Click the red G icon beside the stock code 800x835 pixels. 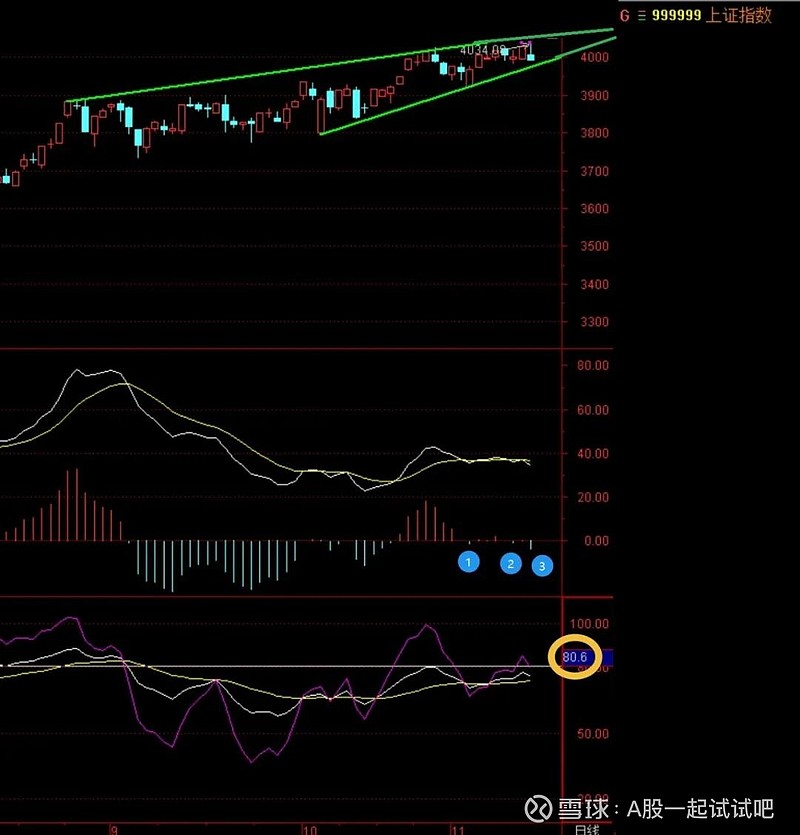pos(624,16)
